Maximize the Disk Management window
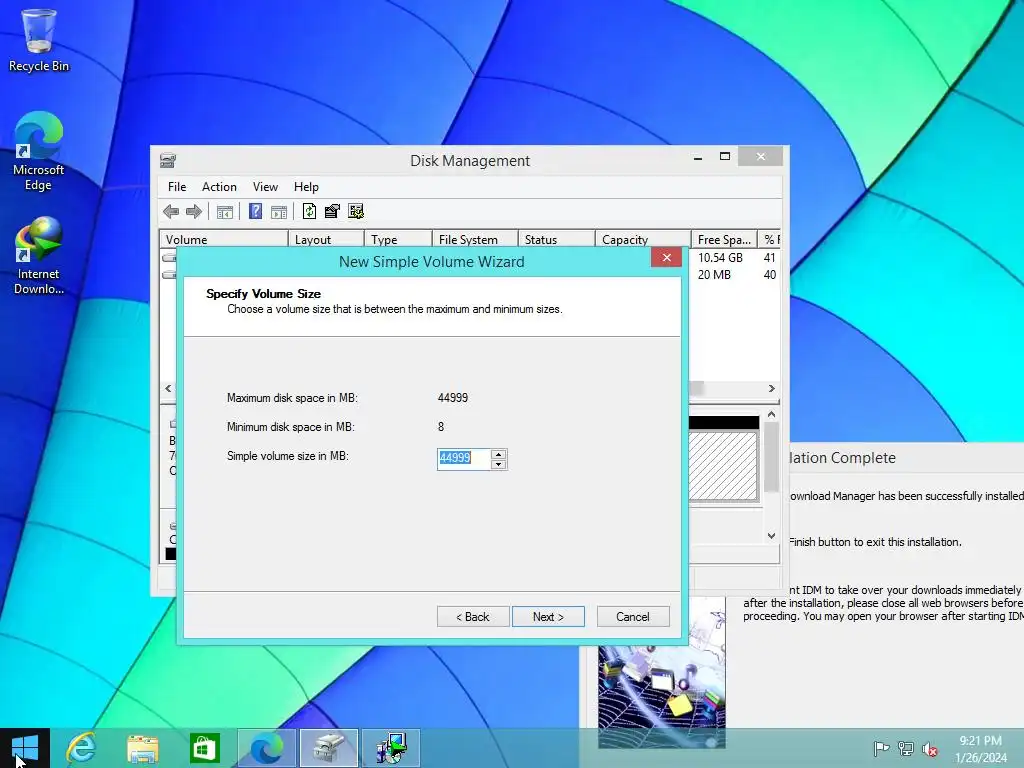The height and width of the screenshot is (768, 1024). (x=725, y=156)
